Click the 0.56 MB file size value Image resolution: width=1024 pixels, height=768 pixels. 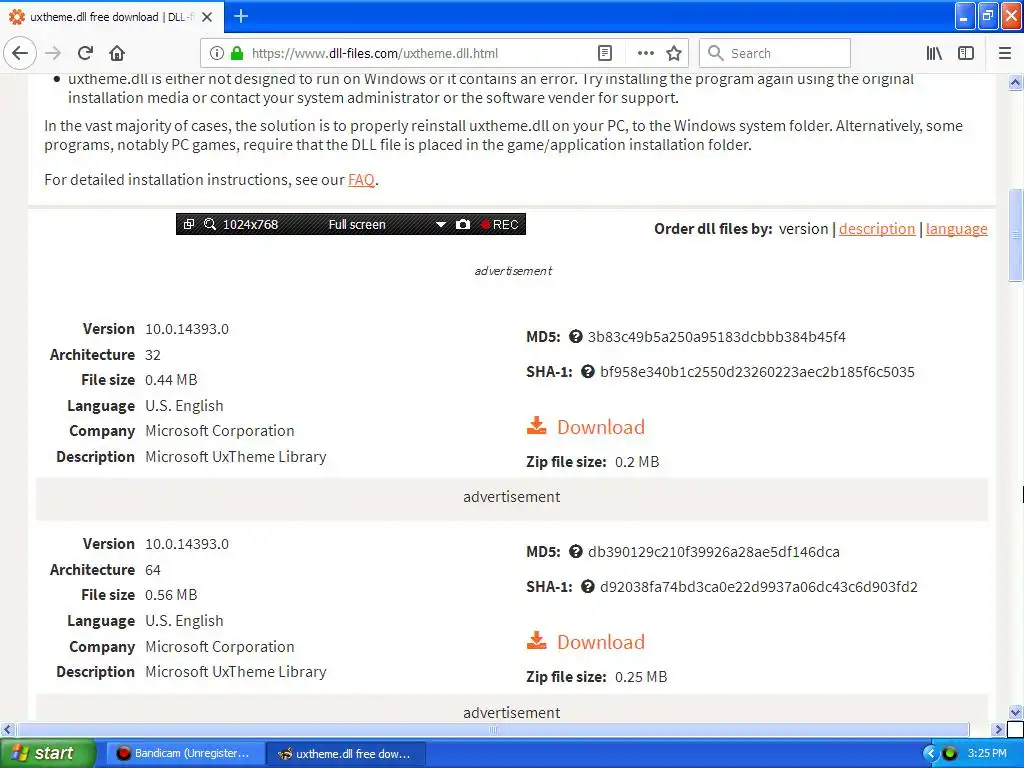point(171,595)
